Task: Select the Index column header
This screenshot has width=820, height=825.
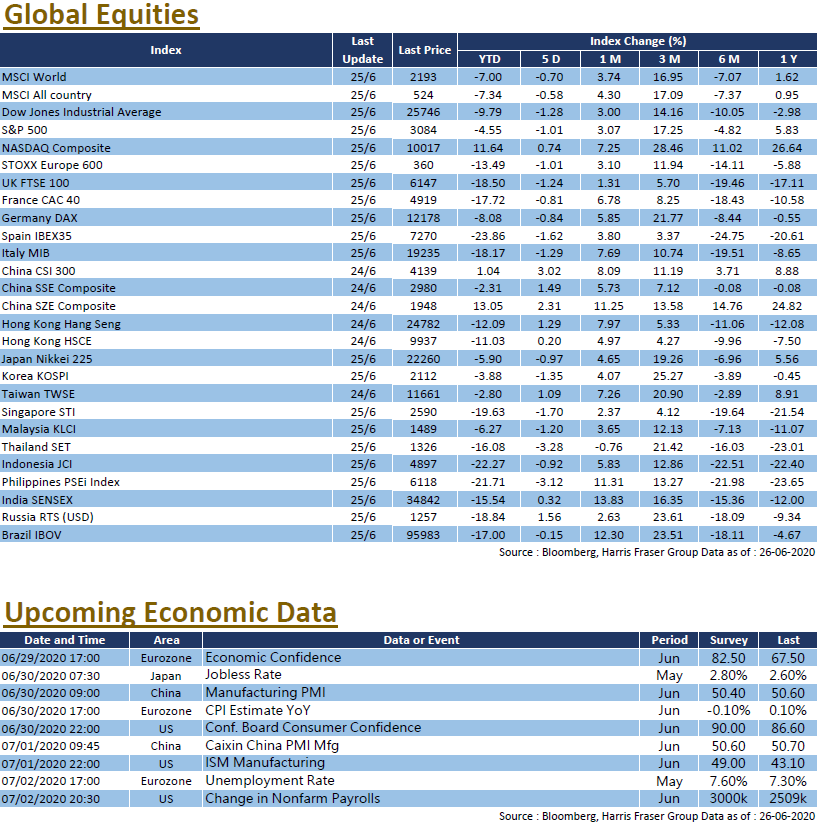Action: click(166, 50)
